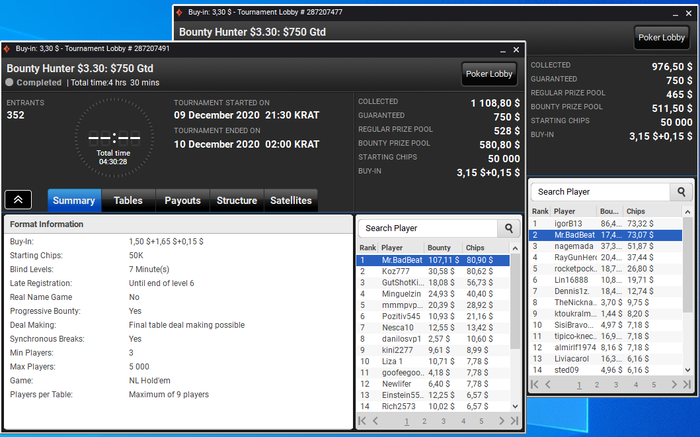Switch to the Tables tab
The width and height of the screenshot is (700, 437).
pos(128,200)
